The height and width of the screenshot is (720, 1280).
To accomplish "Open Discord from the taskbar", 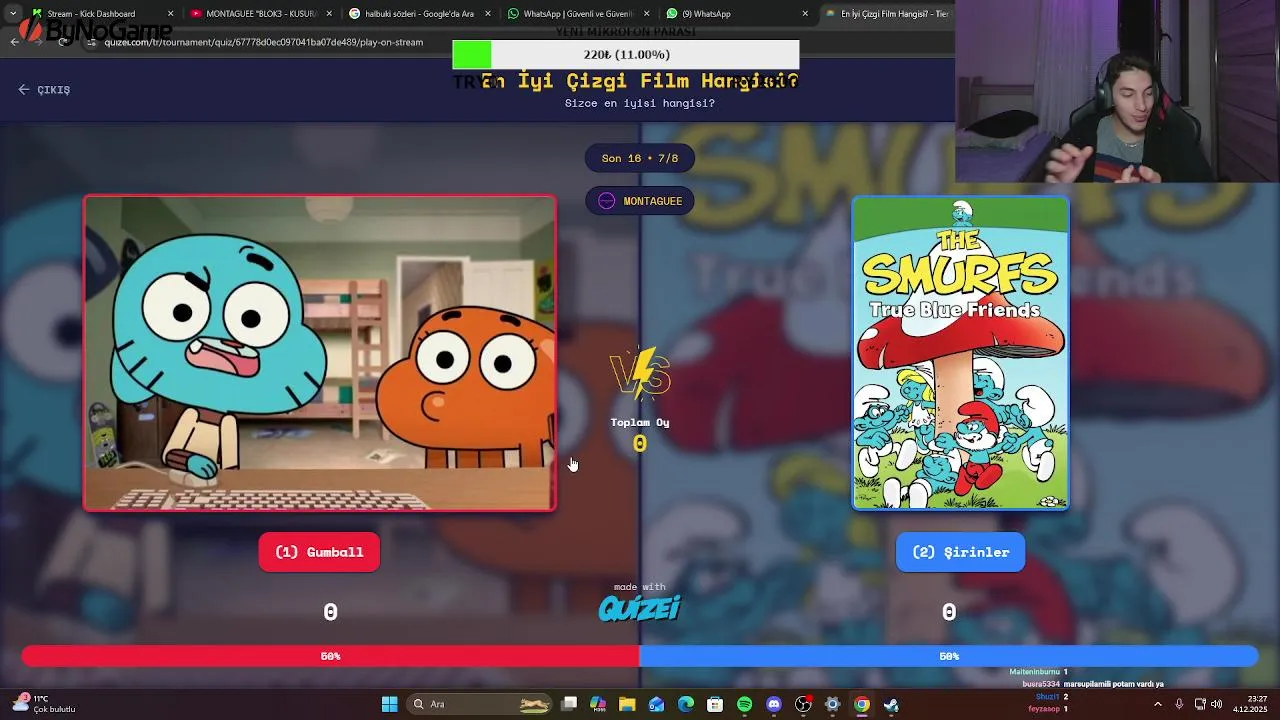I will (x=773, y=704).
